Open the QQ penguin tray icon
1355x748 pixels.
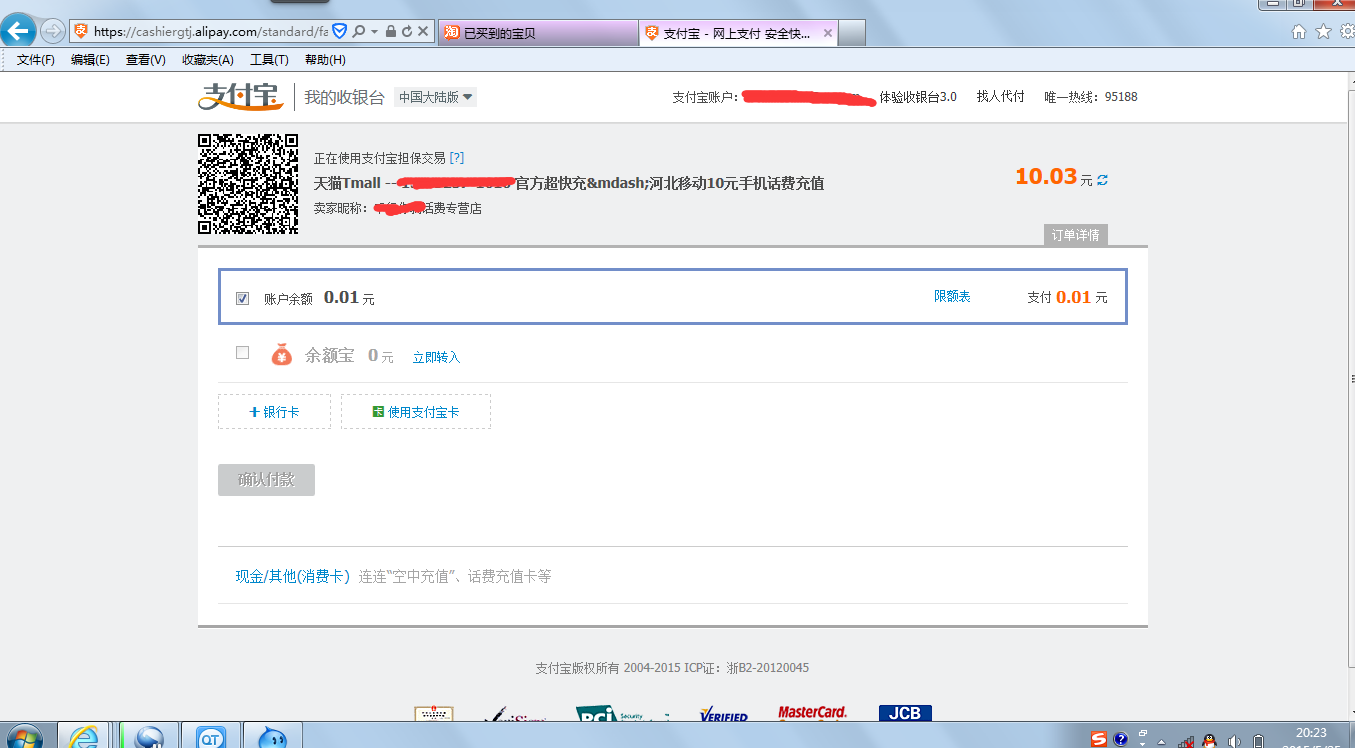pos(1210,741)
